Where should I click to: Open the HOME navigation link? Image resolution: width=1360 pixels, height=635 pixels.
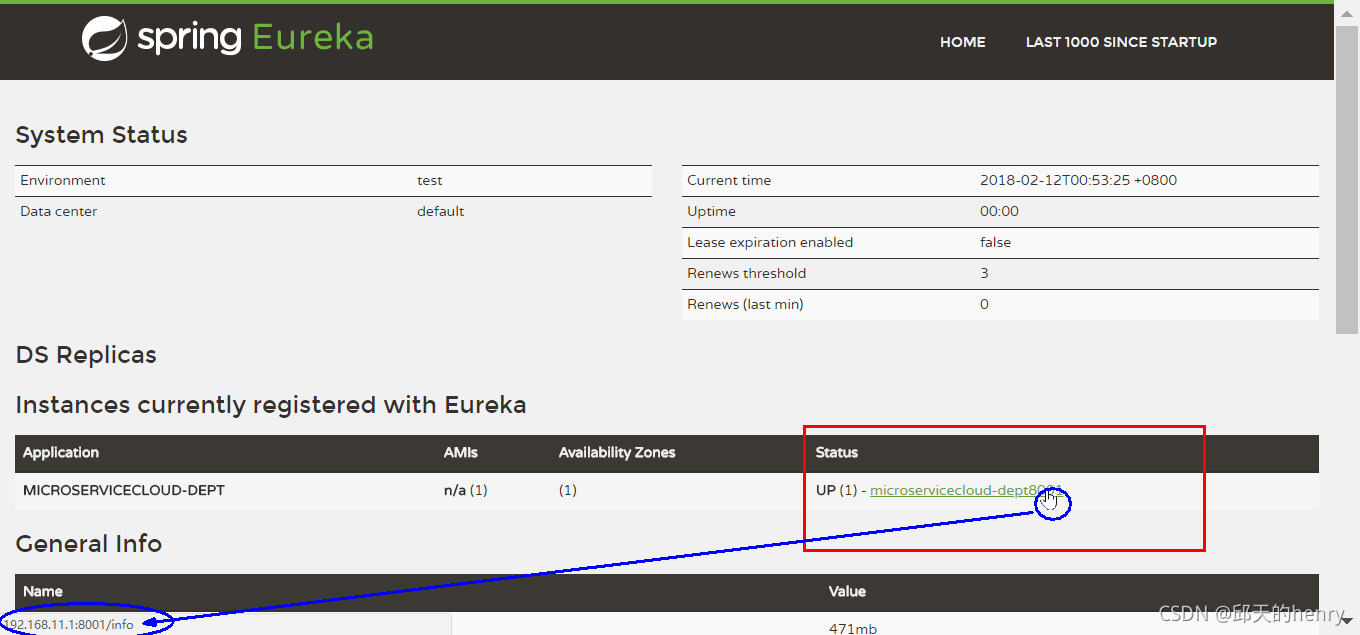click(x=962, y=42)
